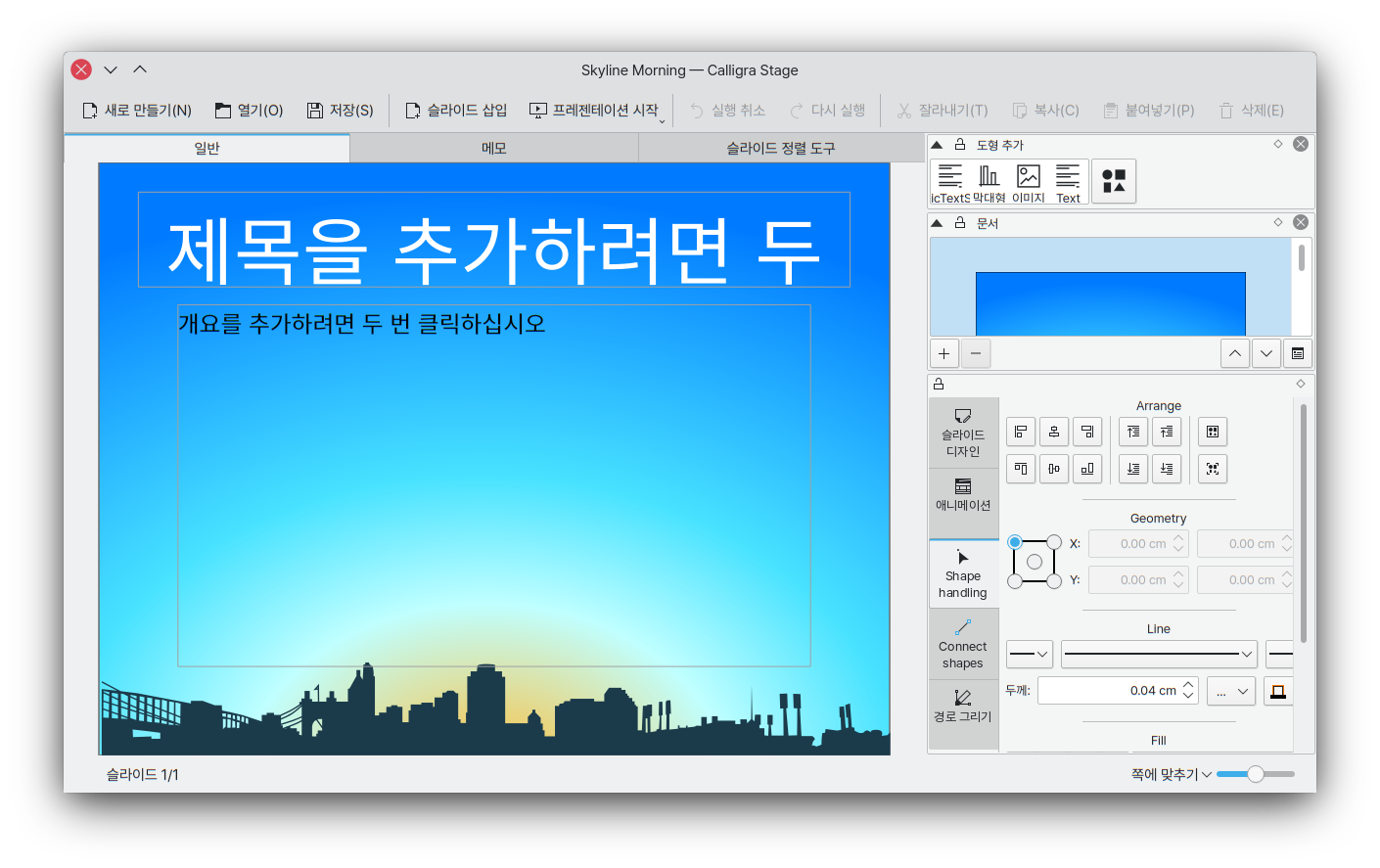
Task: Select the 막대형 bar chart shape
Action: click(x=989, y=182)
